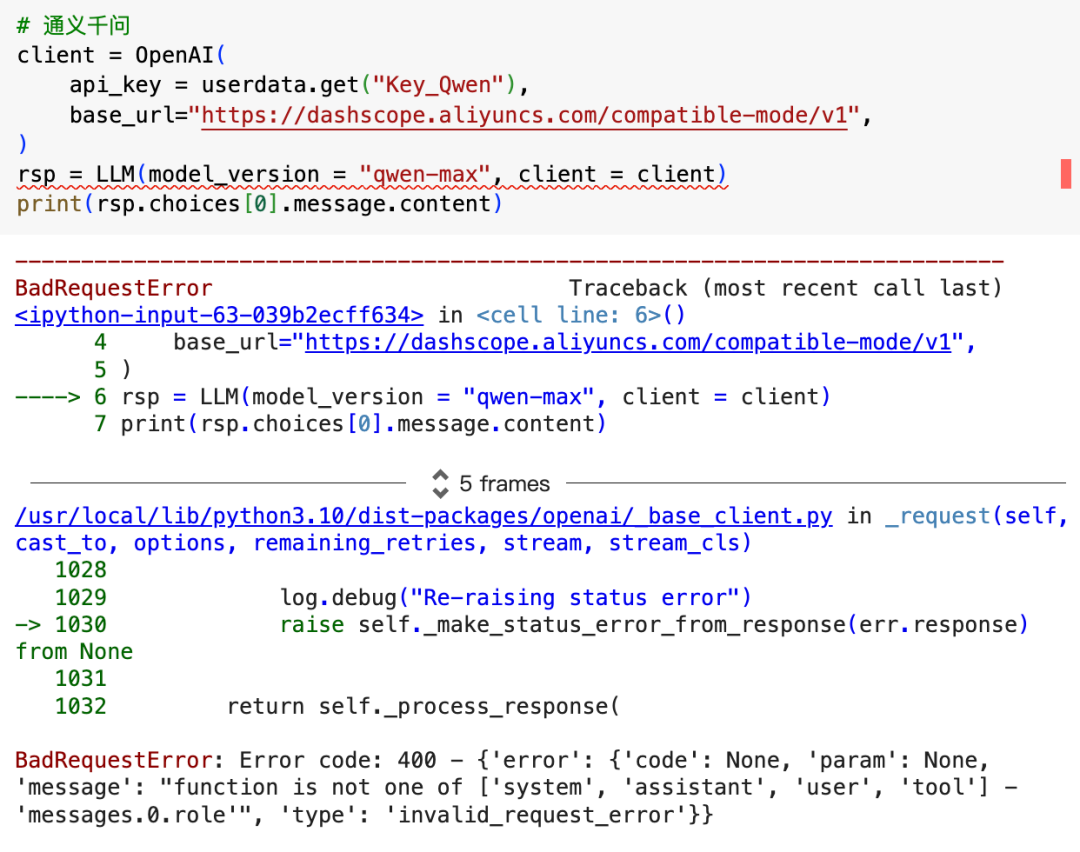The image size is (1080, 852).
Task: Click the code comment '# 通义千问'
Action: pyautogui.click(x=73, y=25)
